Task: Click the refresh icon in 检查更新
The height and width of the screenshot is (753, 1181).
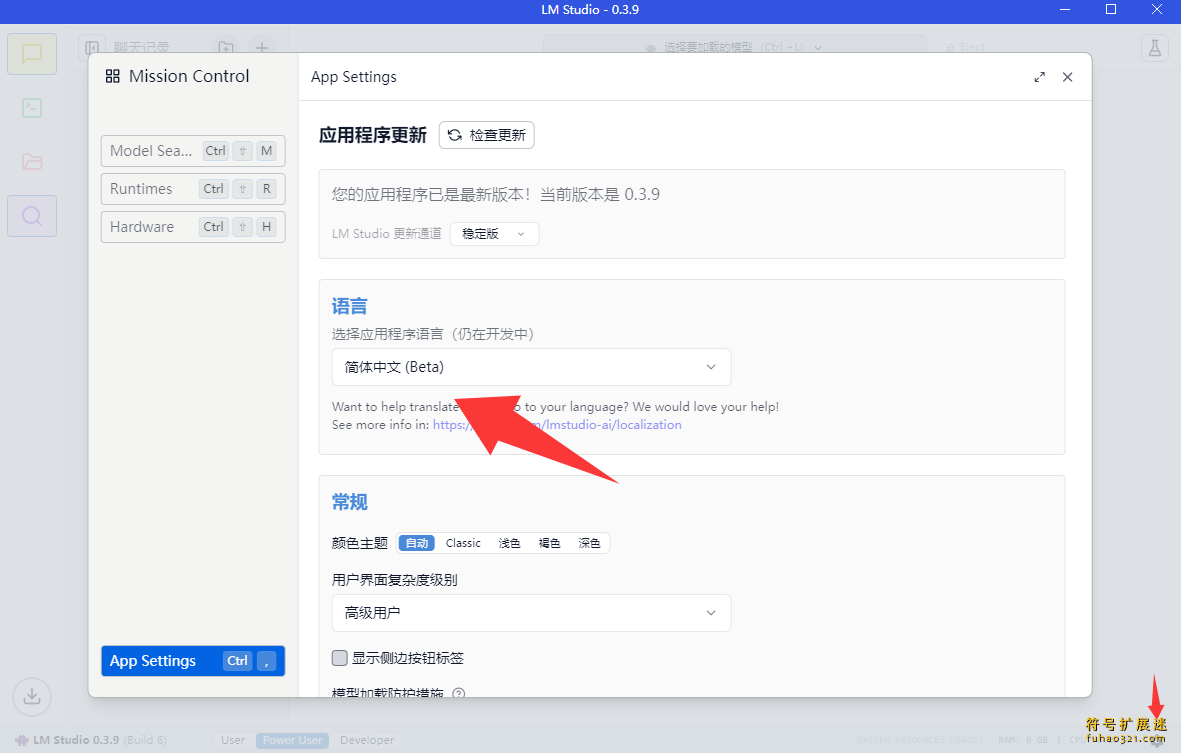Action: (454, 135)
